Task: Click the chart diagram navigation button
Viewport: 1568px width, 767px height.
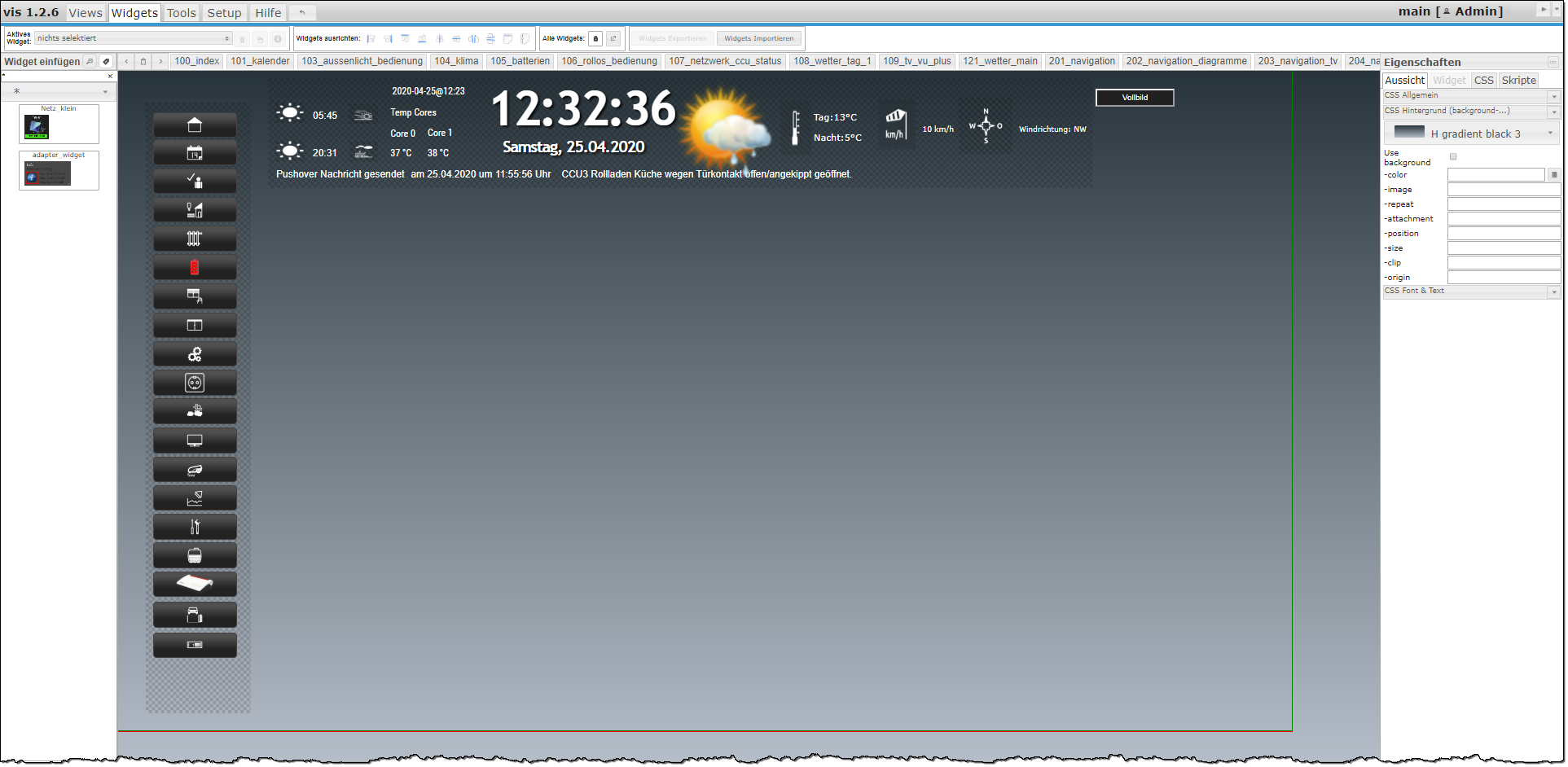Action: 195,498
